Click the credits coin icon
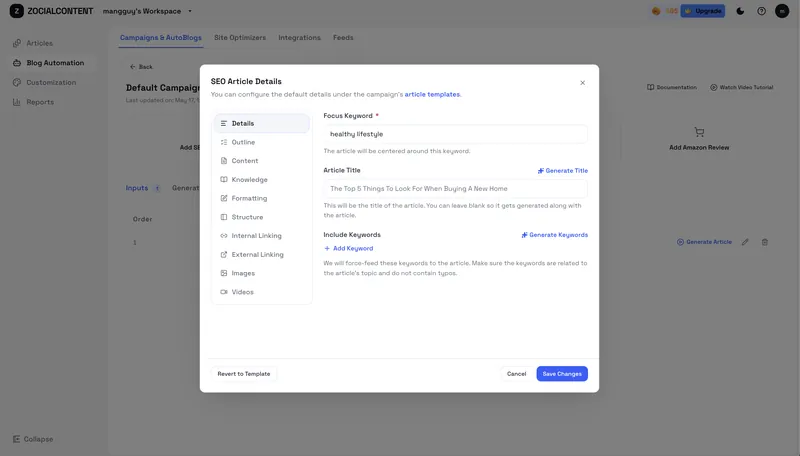This screenshot has height=456, width=800. 656,11
